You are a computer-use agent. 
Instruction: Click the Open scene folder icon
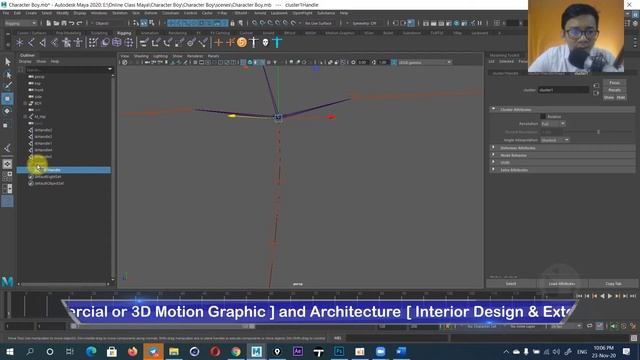pyautogui.click(x=56, y=23)
